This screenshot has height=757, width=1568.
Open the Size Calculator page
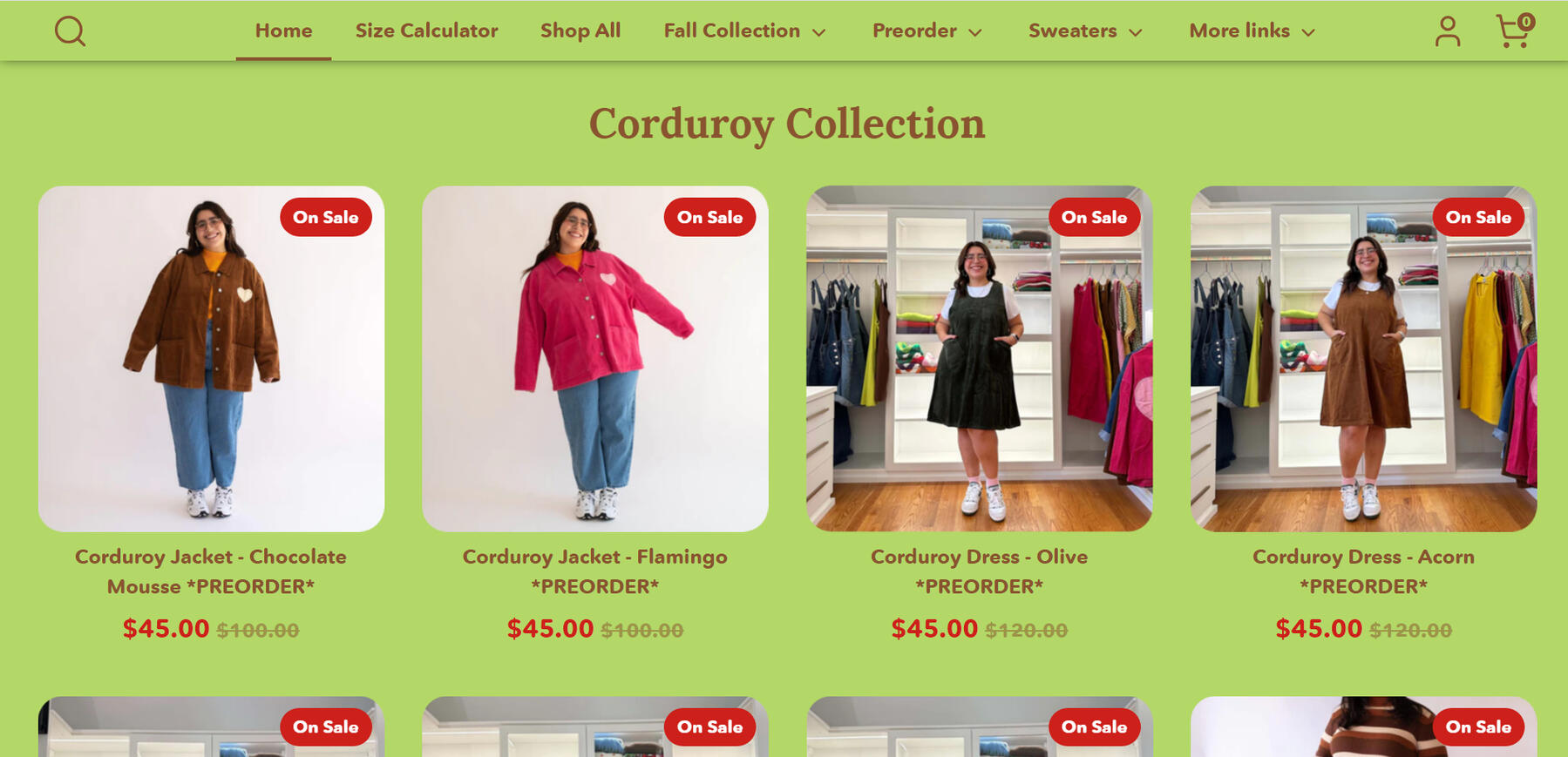[x=426, y=31]
